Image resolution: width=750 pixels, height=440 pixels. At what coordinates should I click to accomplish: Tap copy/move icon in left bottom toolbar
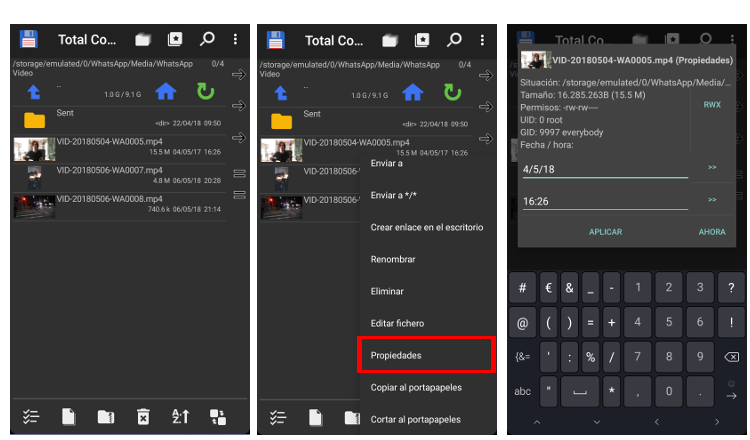(x=218, y=417)
